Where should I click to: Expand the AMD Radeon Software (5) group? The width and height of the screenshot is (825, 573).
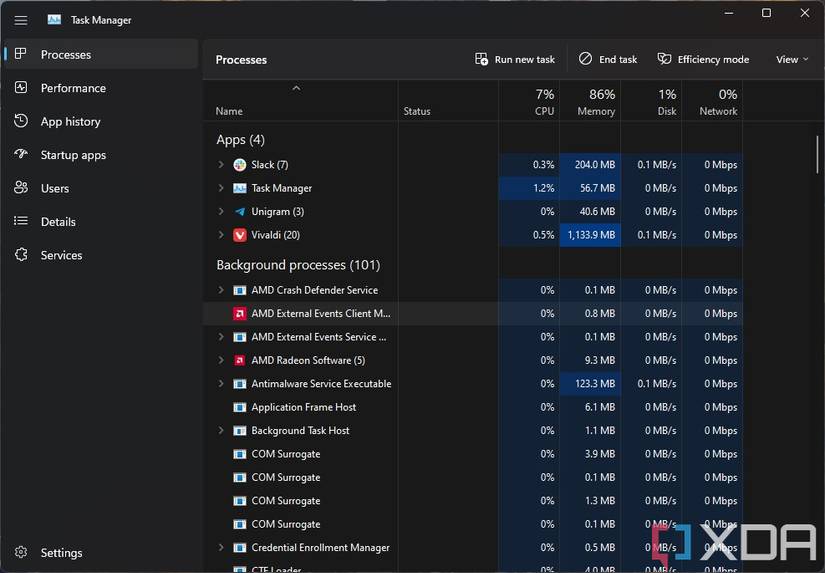(220, 360)
